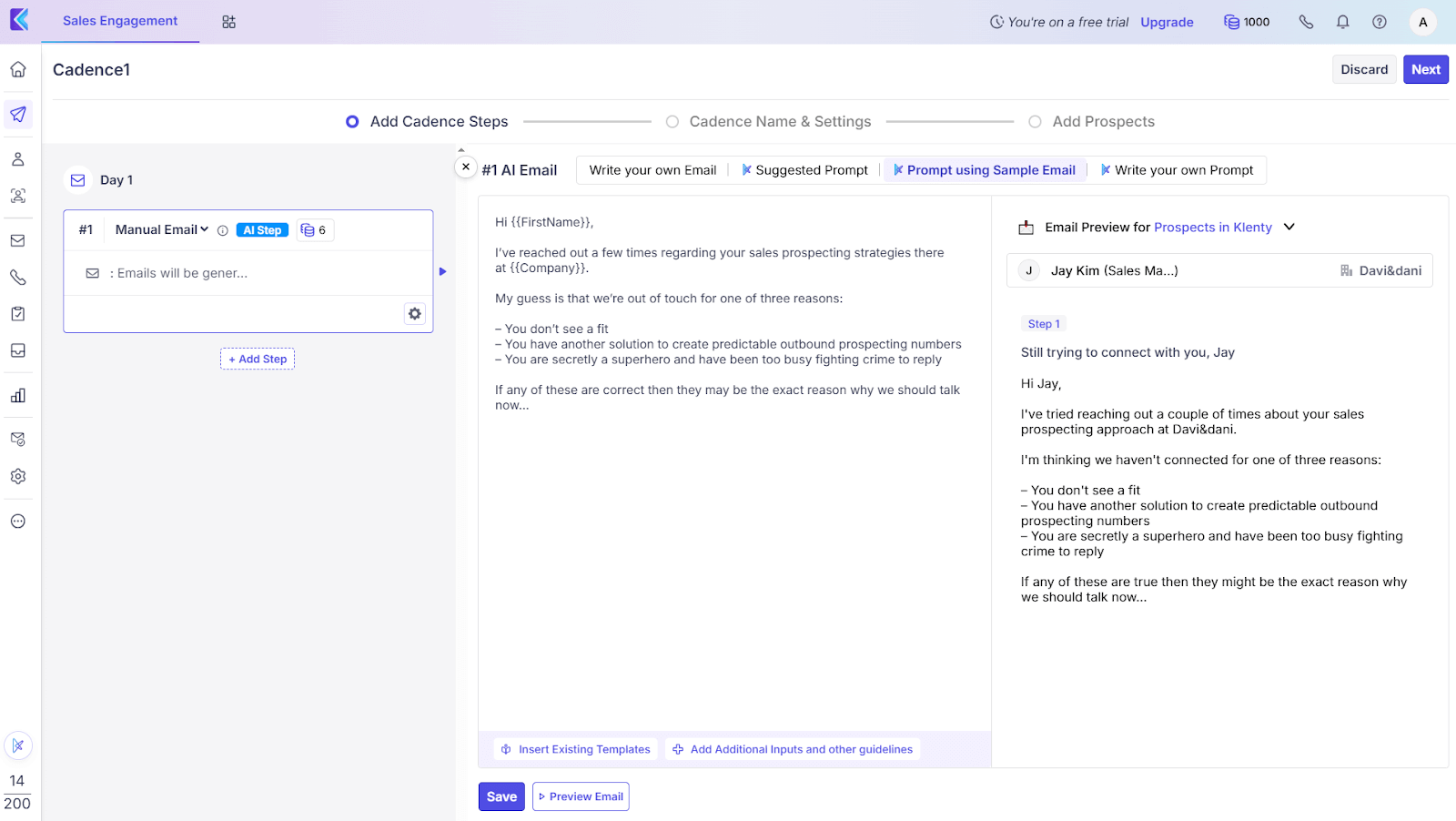Switch to Write your own Email tab
The height and width of the screenshot is (821, 1456).
[652, 170]
